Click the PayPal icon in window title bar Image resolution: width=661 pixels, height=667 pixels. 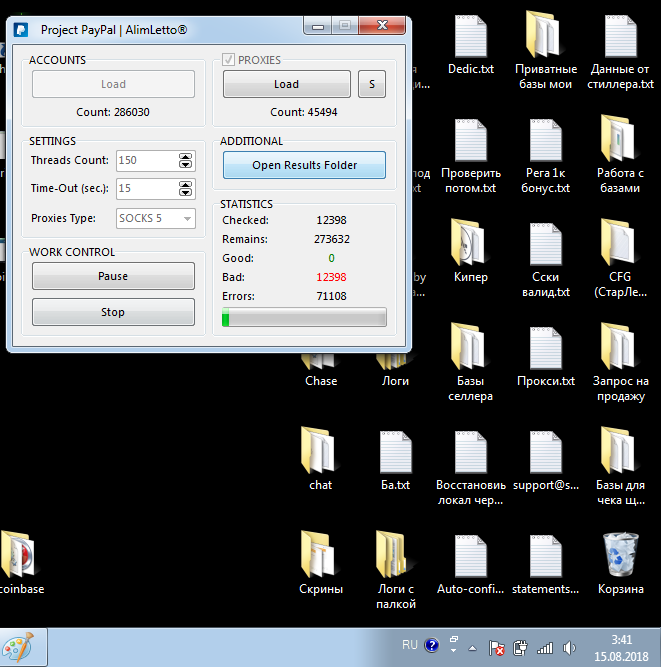21,30
